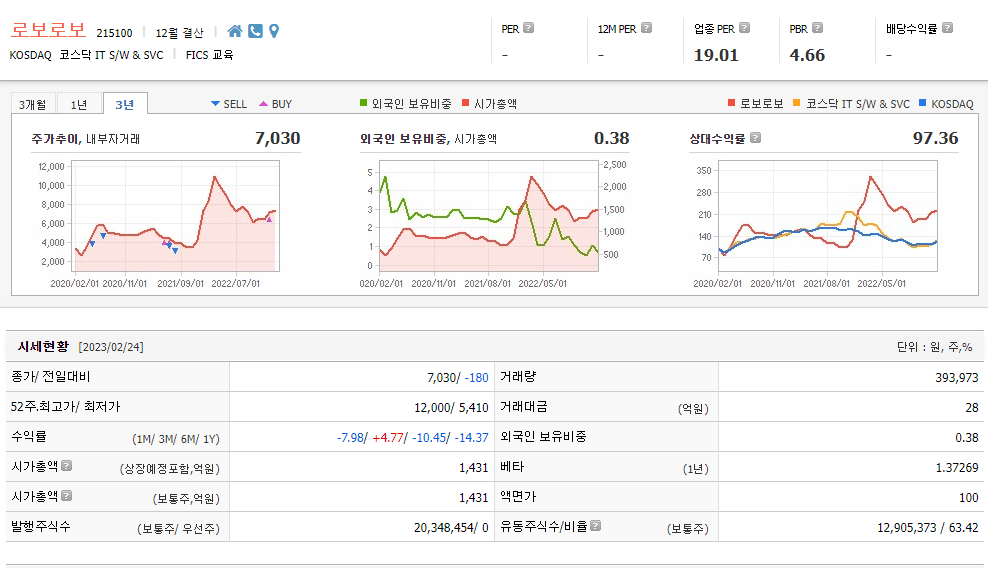Click the stock price chart value 7,030

[277, 138]
